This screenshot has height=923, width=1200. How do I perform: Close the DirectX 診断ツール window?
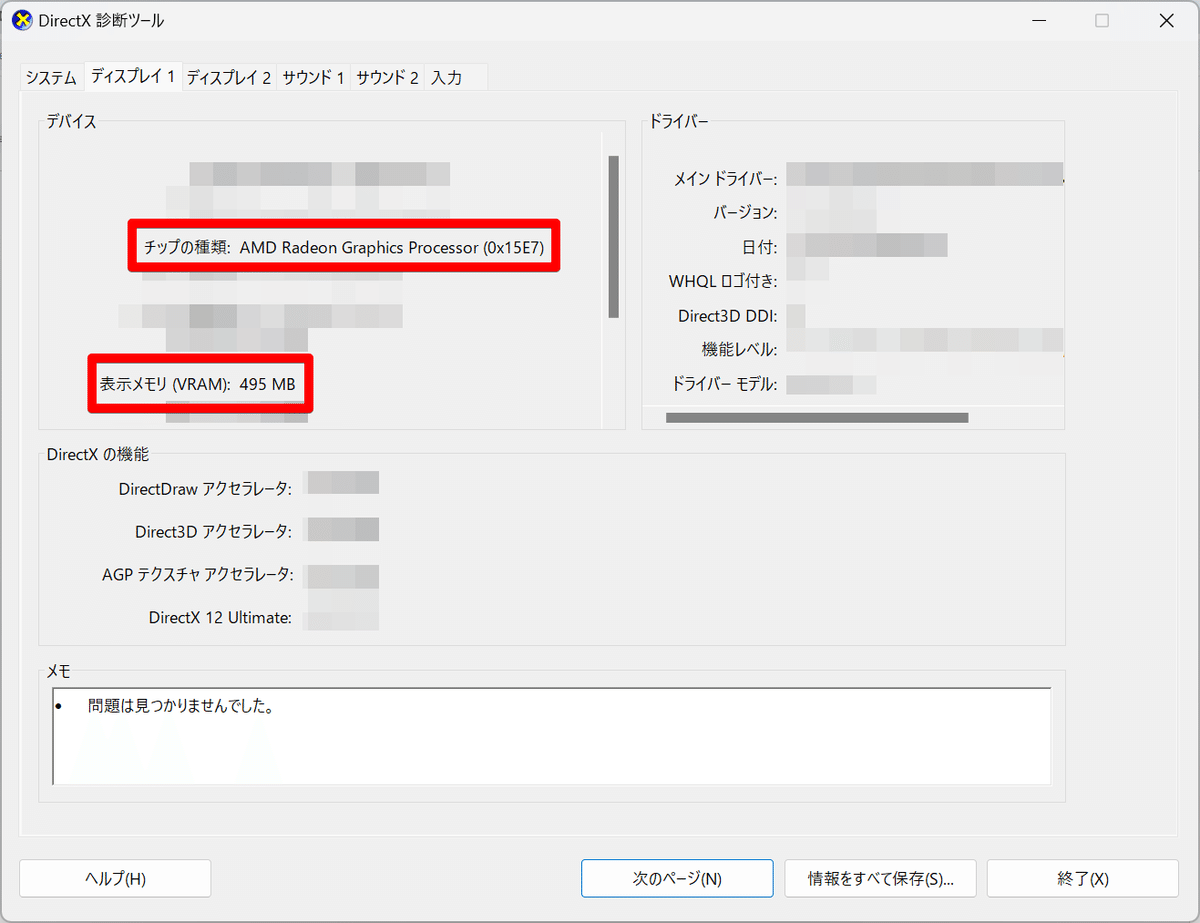(1165, 21)
